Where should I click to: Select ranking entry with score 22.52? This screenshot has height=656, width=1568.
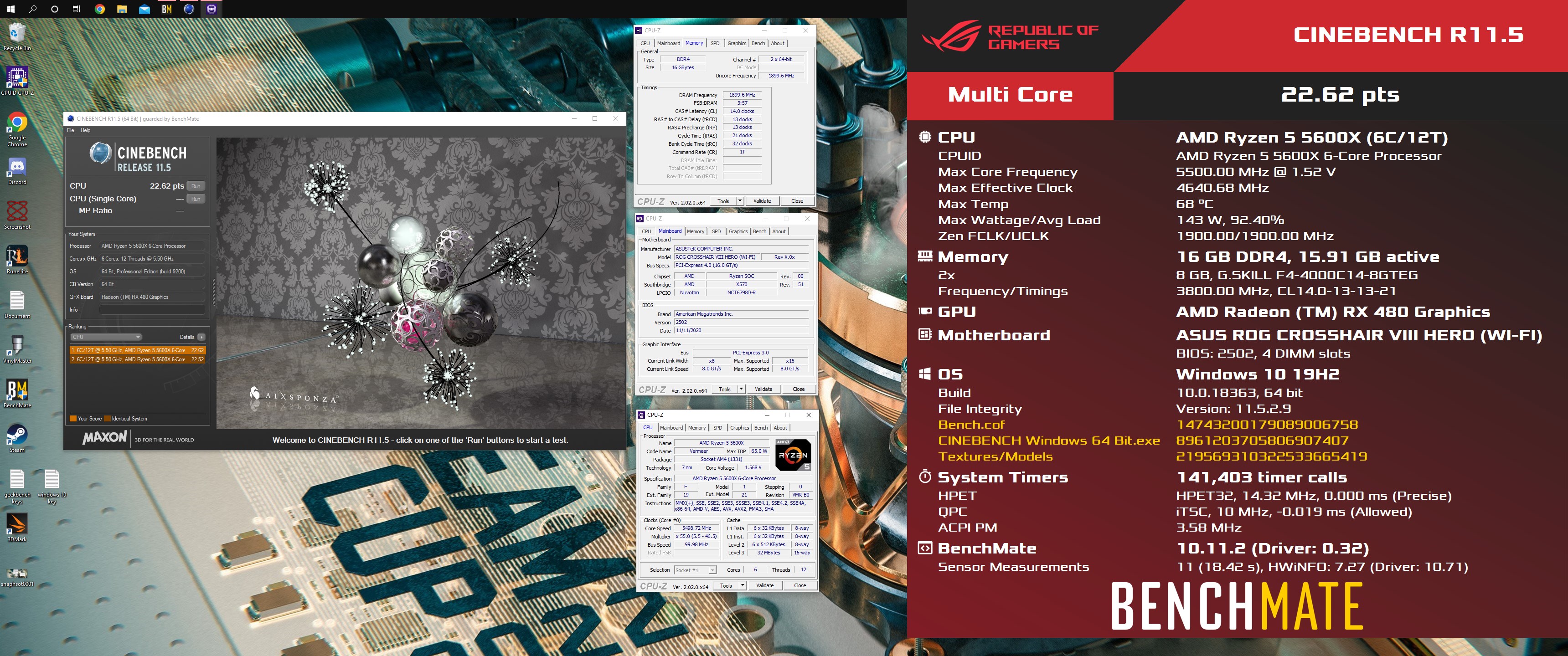coord(138,359)
